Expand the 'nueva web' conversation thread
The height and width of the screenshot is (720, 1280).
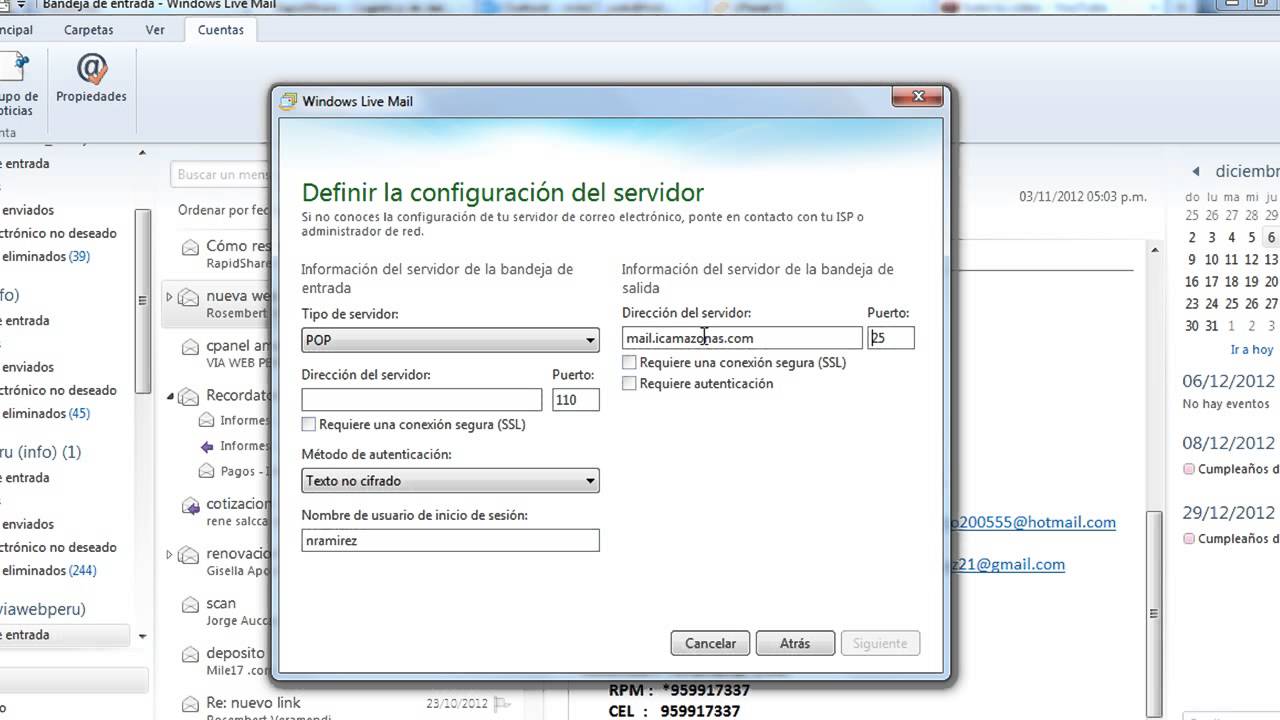point(169,297)
